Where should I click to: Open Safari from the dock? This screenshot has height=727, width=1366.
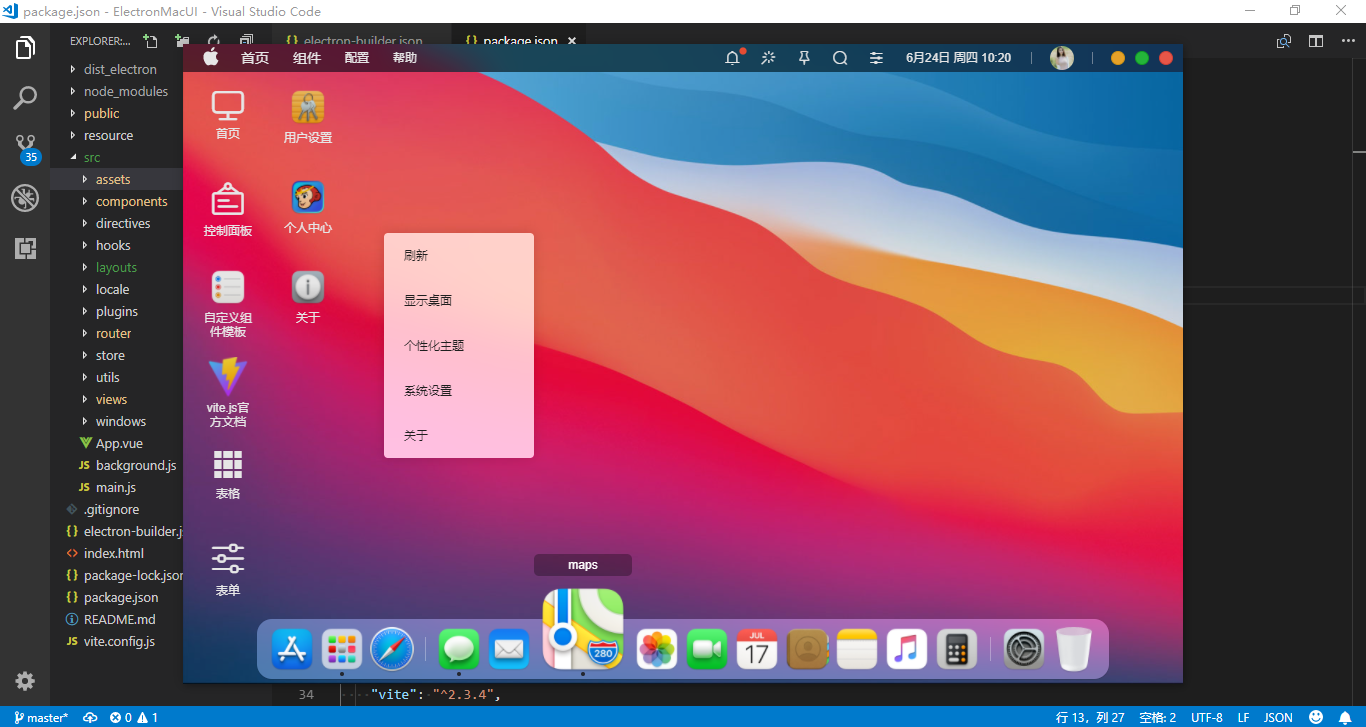392,648
